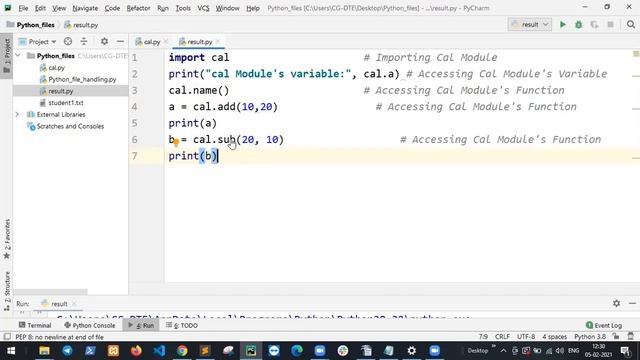Open the notifications action center icon
This screenshot has height=360, width=640.
tap(625, 351)
